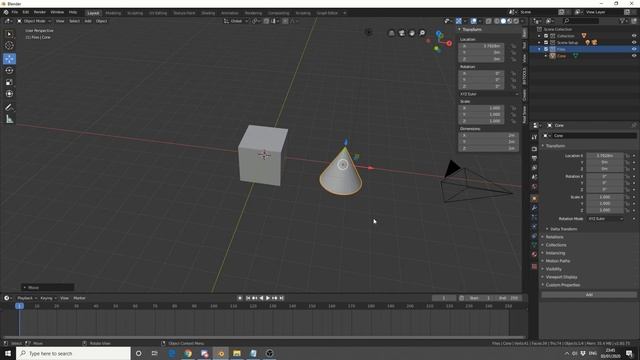This screenshot has height=360, width=640.
Task: Open the World properties tab icon
Action: click(534, 187)
